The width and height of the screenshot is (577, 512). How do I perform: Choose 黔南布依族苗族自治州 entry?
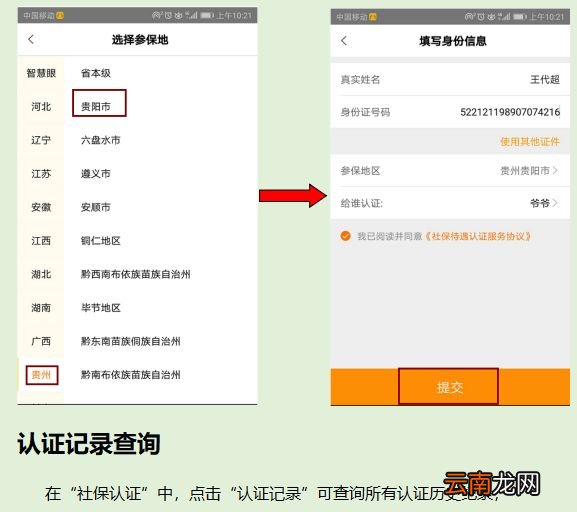(x=131, y=375)
